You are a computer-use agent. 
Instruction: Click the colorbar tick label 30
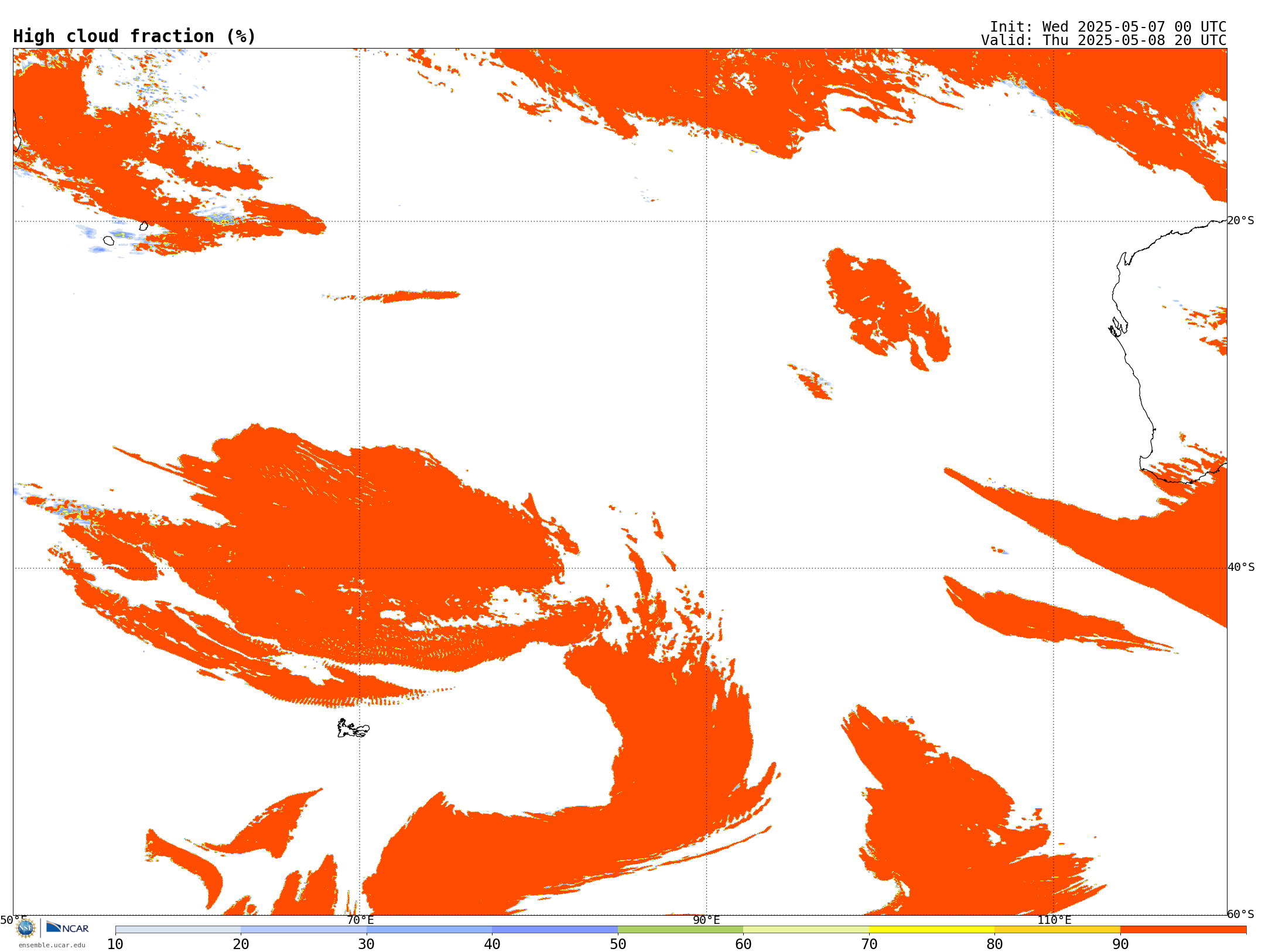coord(367,944)
